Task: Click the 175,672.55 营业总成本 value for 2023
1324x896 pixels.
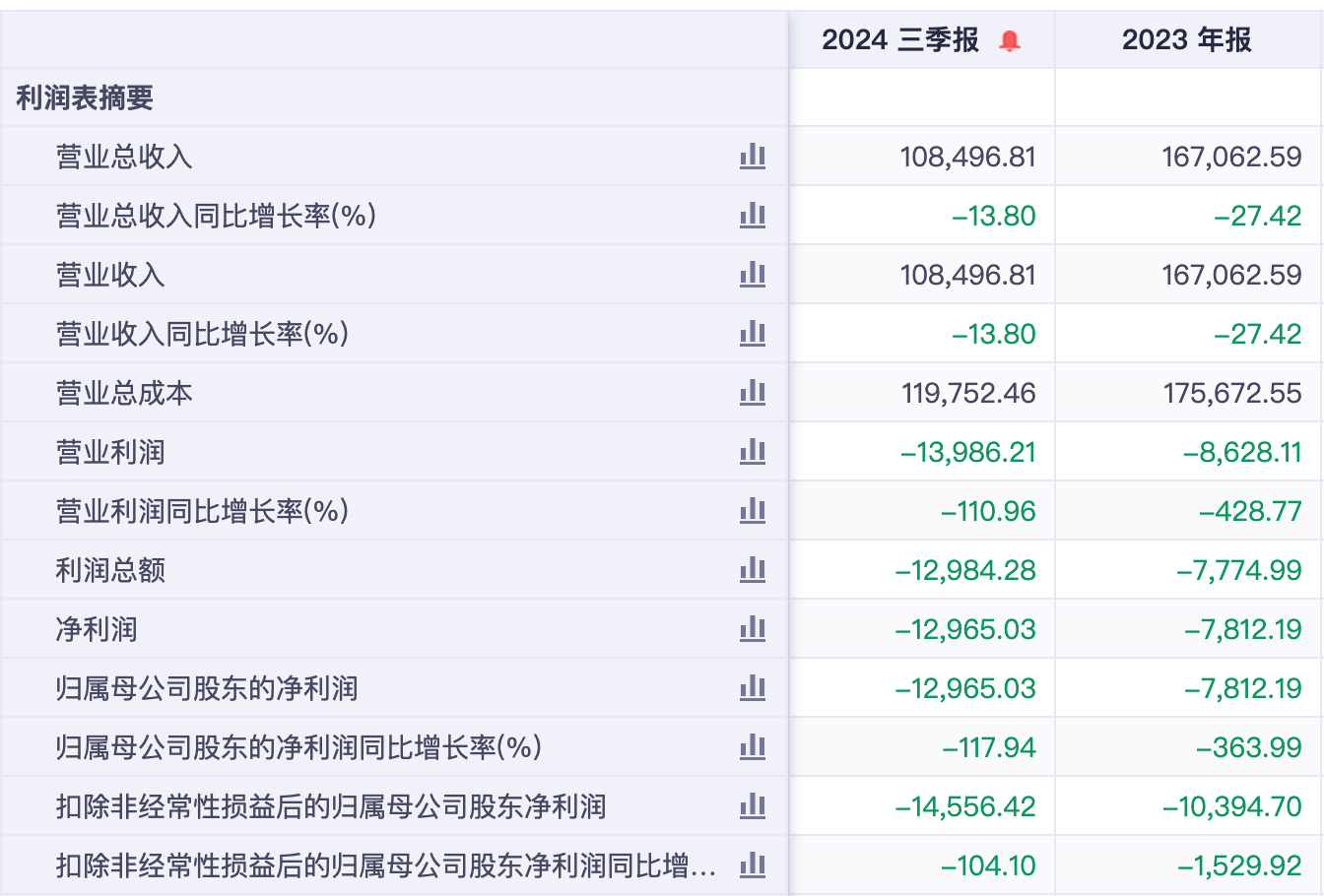Action: (x=1231, y=393)
